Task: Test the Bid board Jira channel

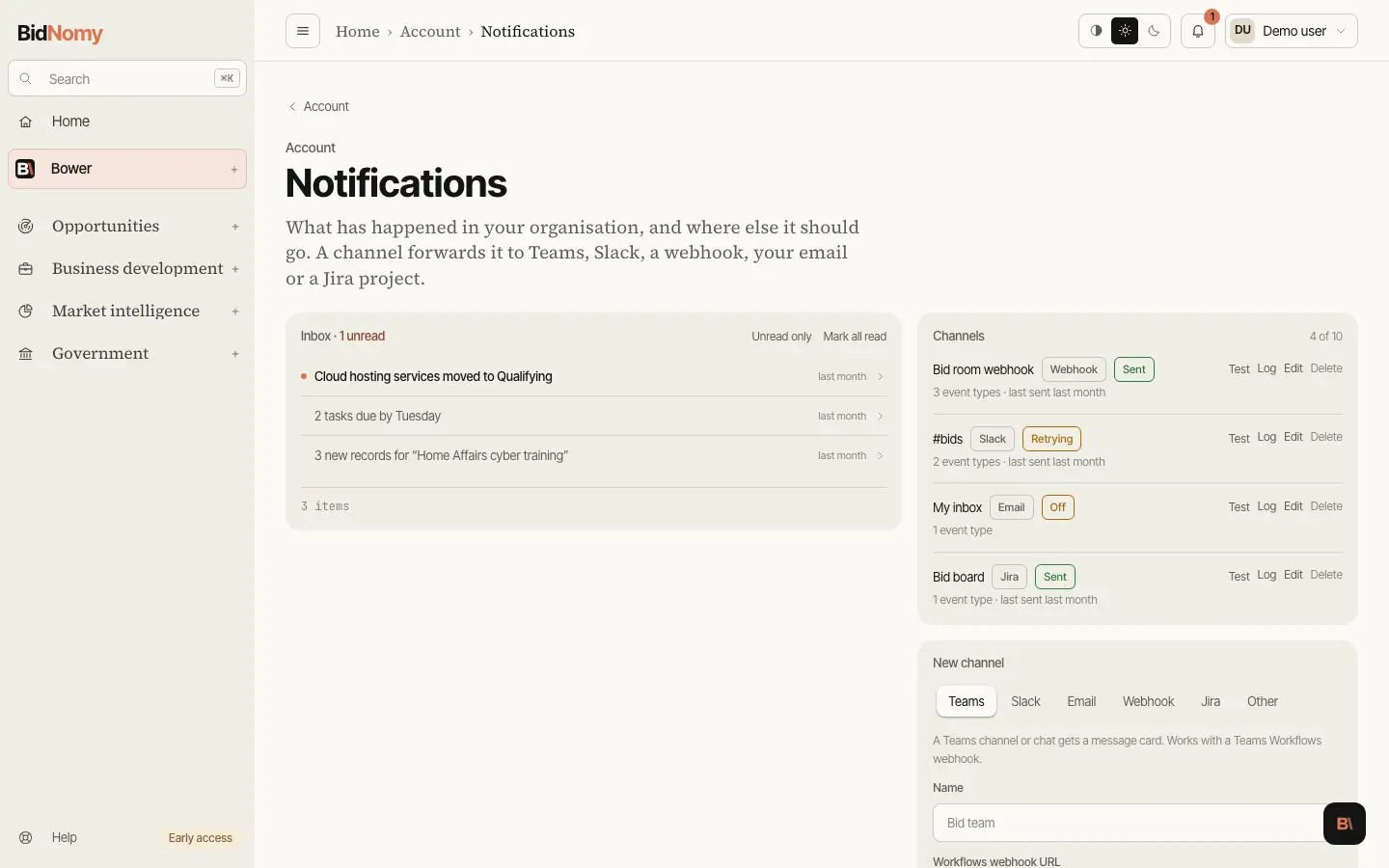Action: (x=1239, y=577)
